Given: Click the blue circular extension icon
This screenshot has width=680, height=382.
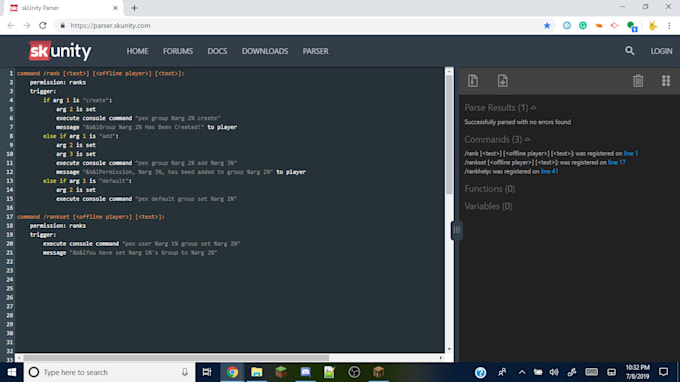Looking at the screenshot, I should 567,26.
